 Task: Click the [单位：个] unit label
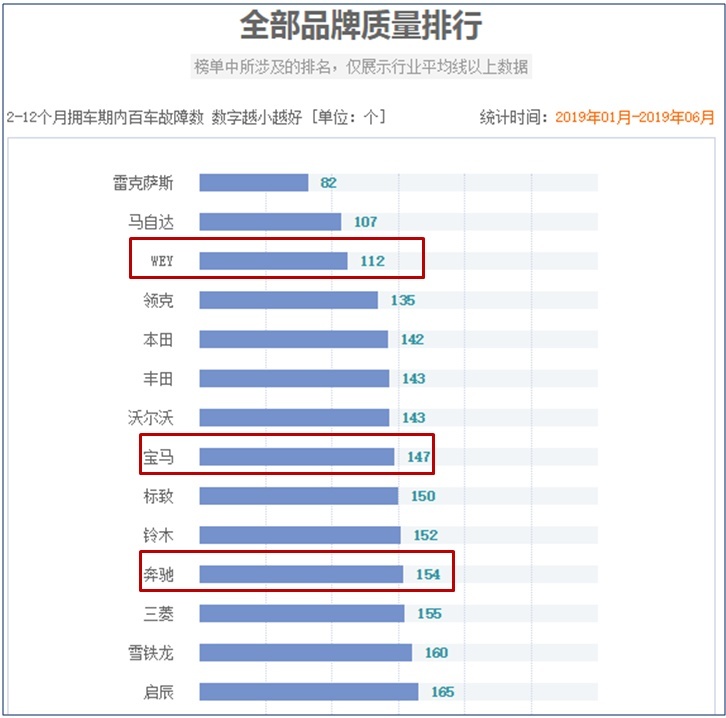(348, 117)
